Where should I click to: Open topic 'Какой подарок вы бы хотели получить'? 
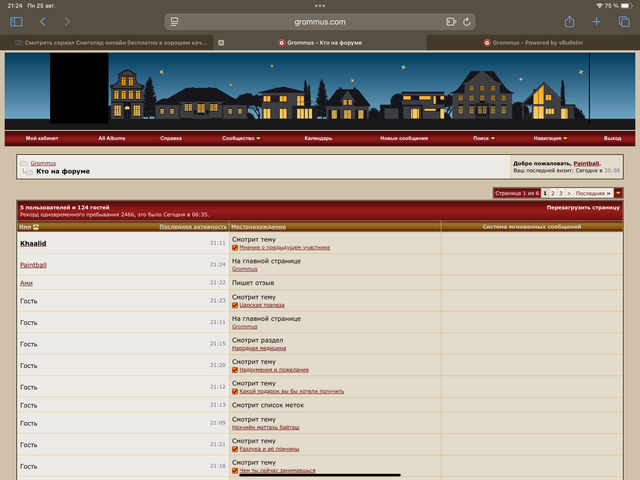tap(291, 392)
